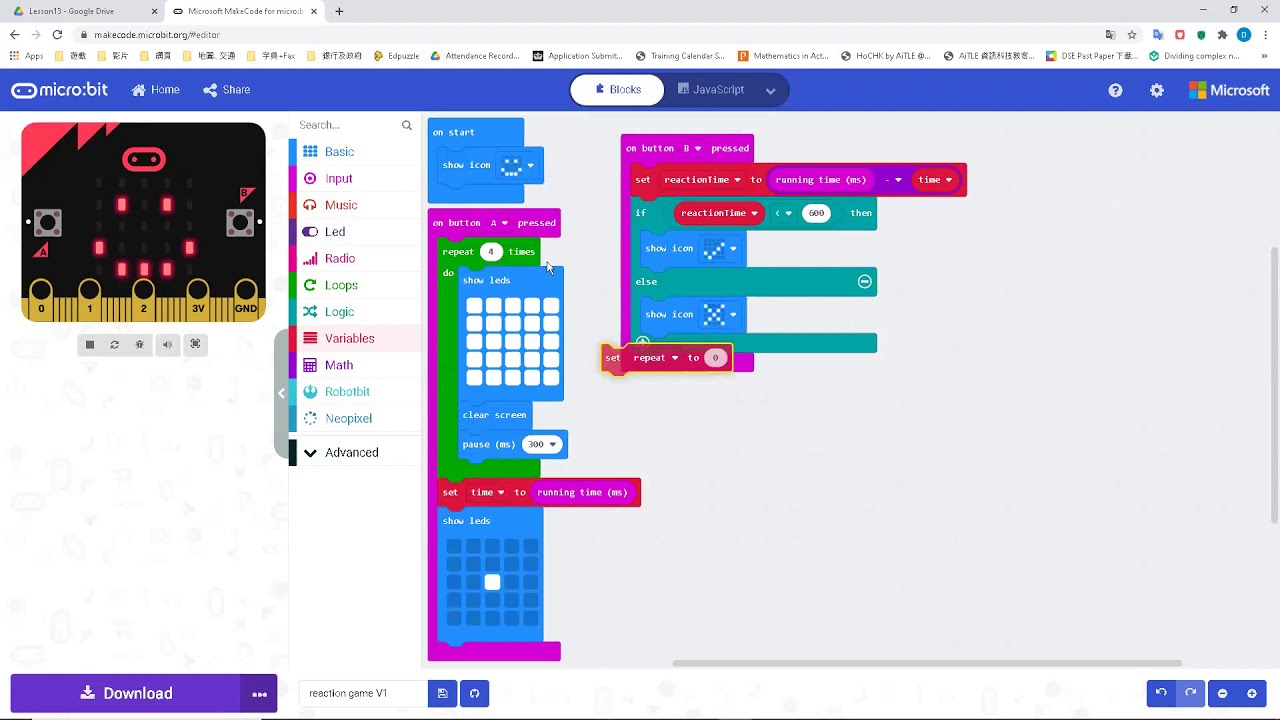The width and height of the screenshot is (1280, 720).
Task: Open time variable dropdown in set time block
Action: [x=487, y=492]
